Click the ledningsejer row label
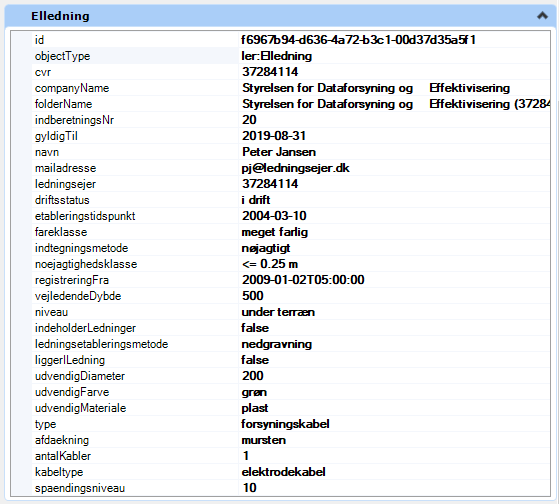This screenshot has height=504, width=559. pos(65,184)
